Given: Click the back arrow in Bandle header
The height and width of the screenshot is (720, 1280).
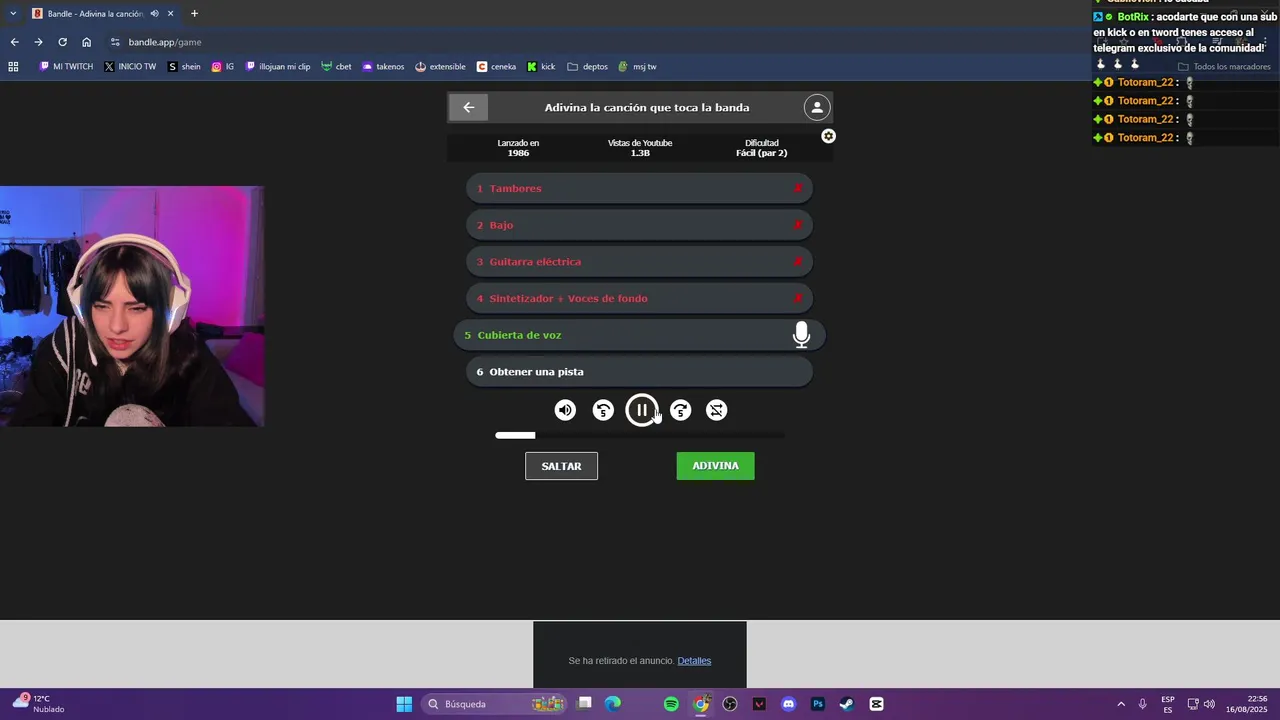Looking at the screenshot, I should coord(468,107).
